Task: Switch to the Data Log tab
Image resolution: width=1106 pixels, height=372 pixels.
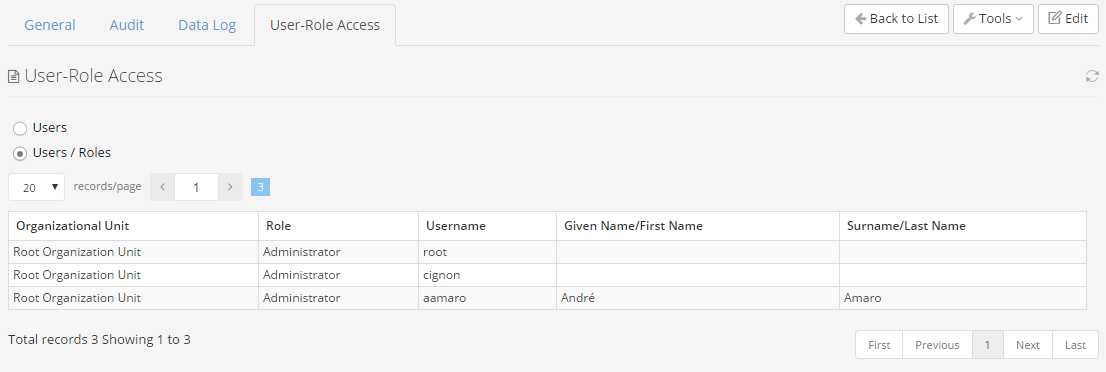Action: [x=207, y=25]
